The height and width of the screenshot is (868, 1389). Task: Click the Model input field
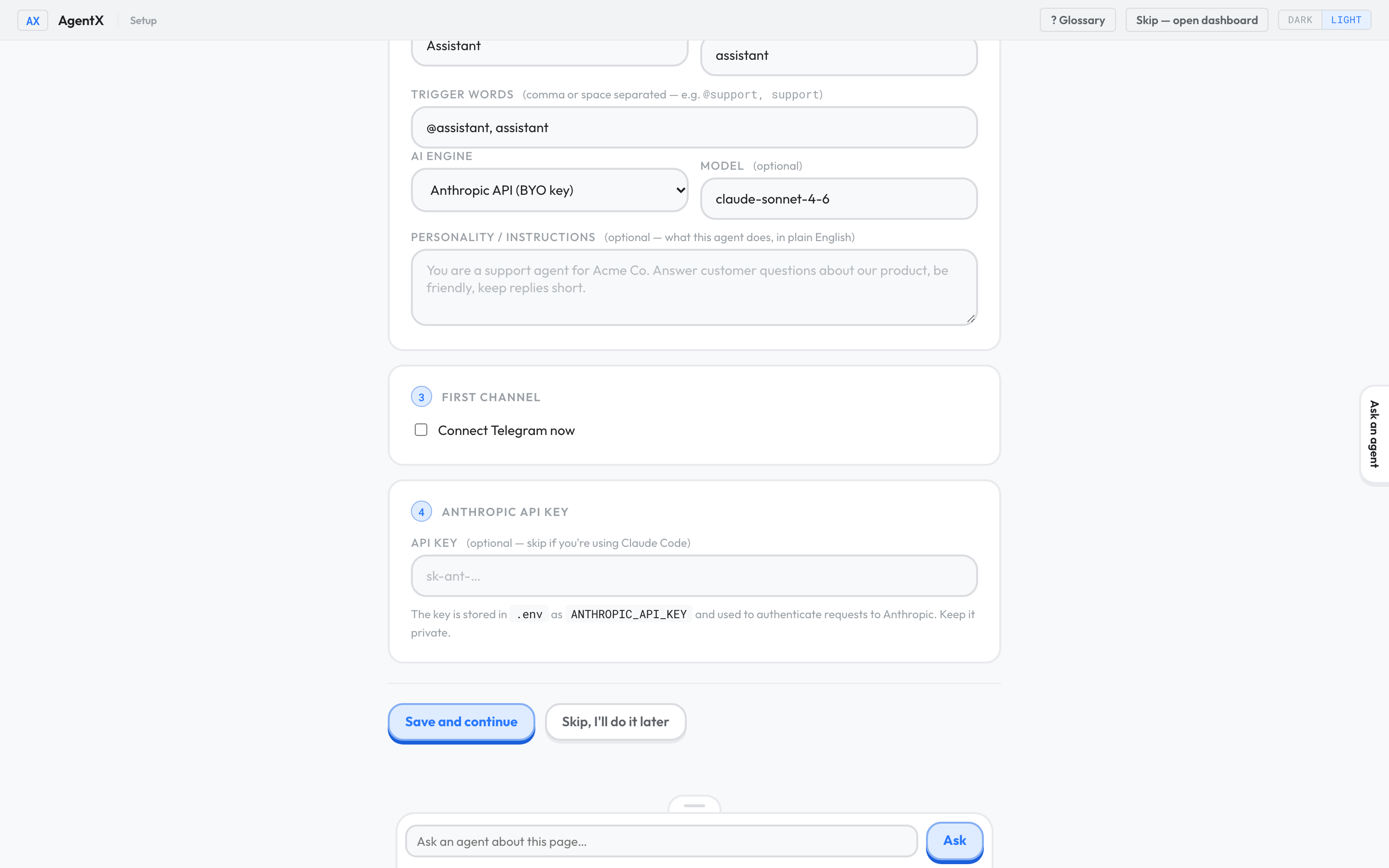tap(839, 199)
